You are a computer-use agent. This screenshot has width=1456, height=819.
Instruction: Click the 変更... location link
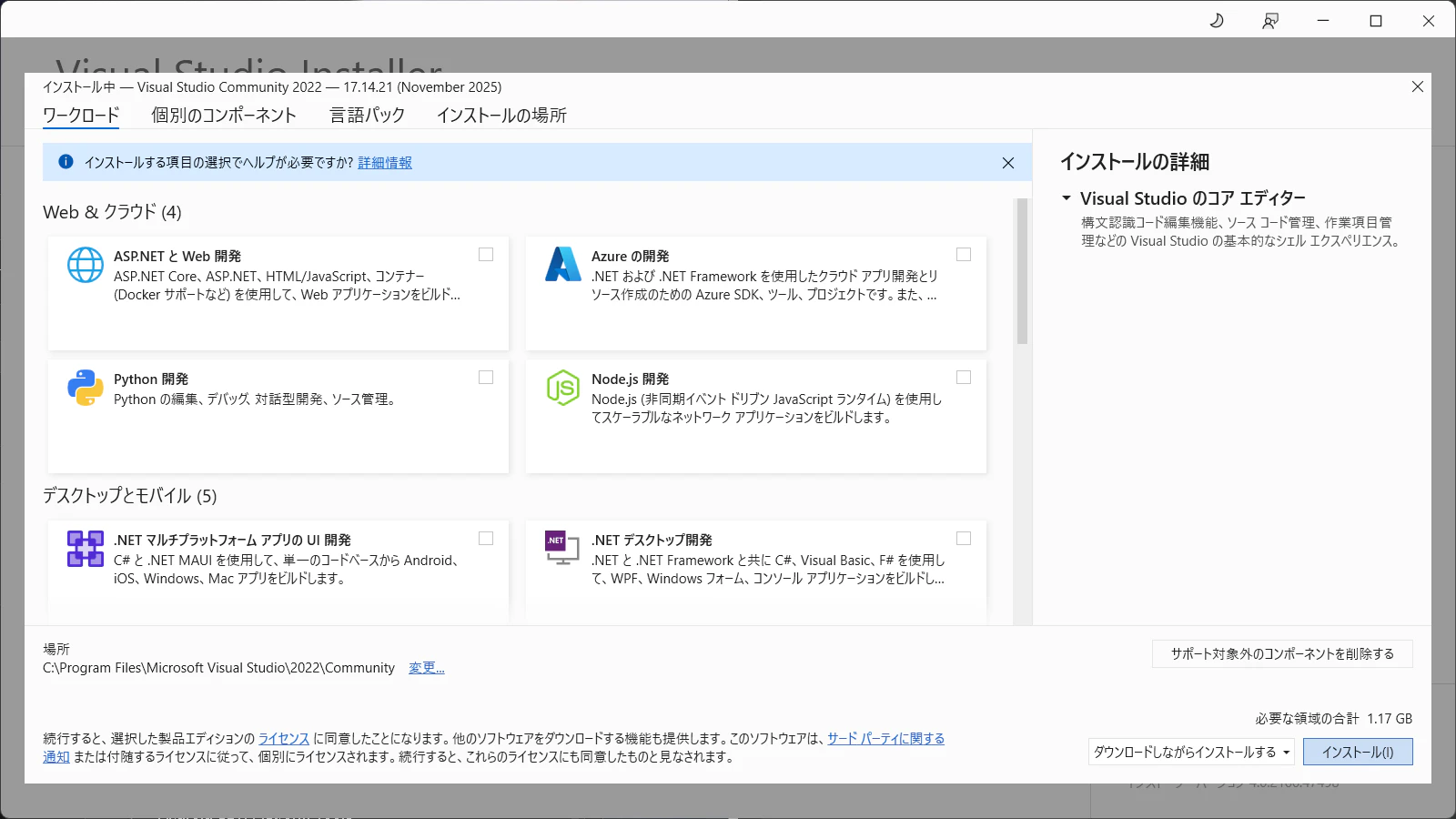click(427, 668)
